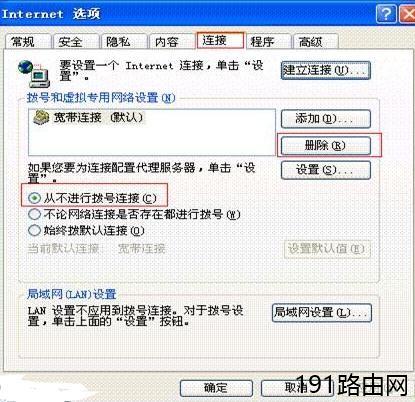Switch to the 程序 tab
Viewport: 415px width, 402px height.
pos(268,42)
